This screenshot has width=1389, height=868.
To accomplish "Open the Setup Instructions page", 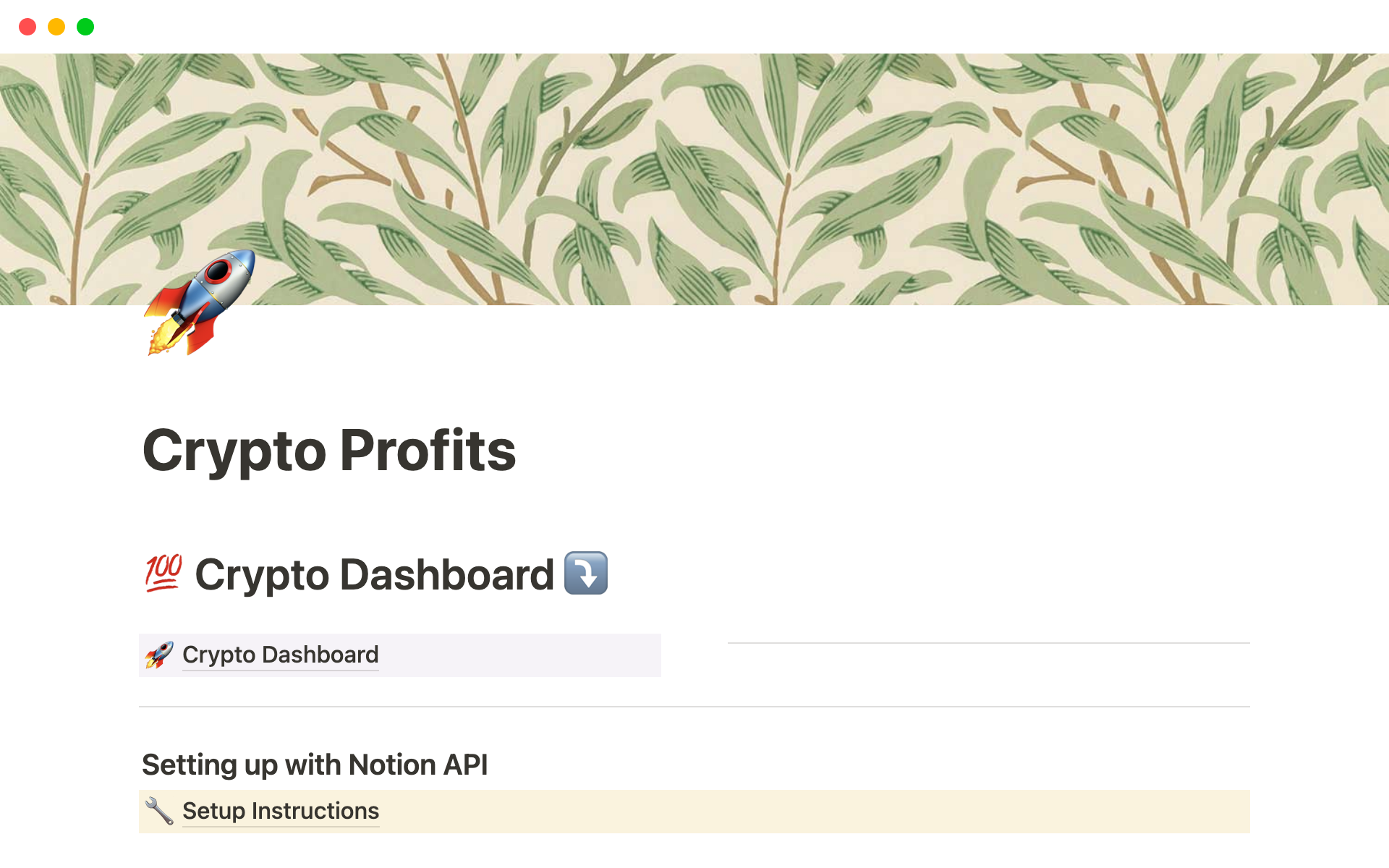I will (x=280, y=811).
